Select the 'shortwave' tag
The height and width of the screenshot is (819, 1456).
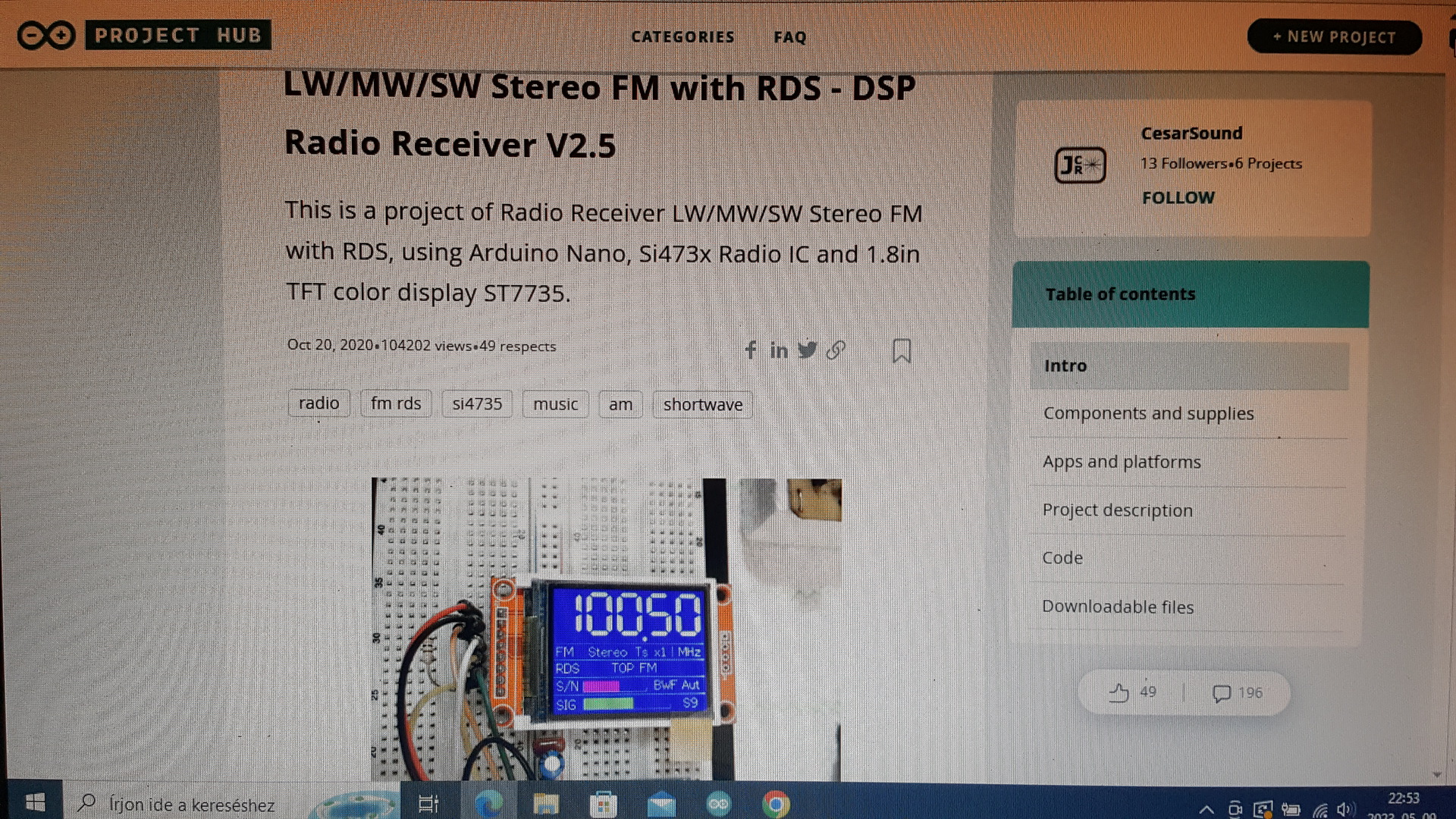(x=703, y=404)
